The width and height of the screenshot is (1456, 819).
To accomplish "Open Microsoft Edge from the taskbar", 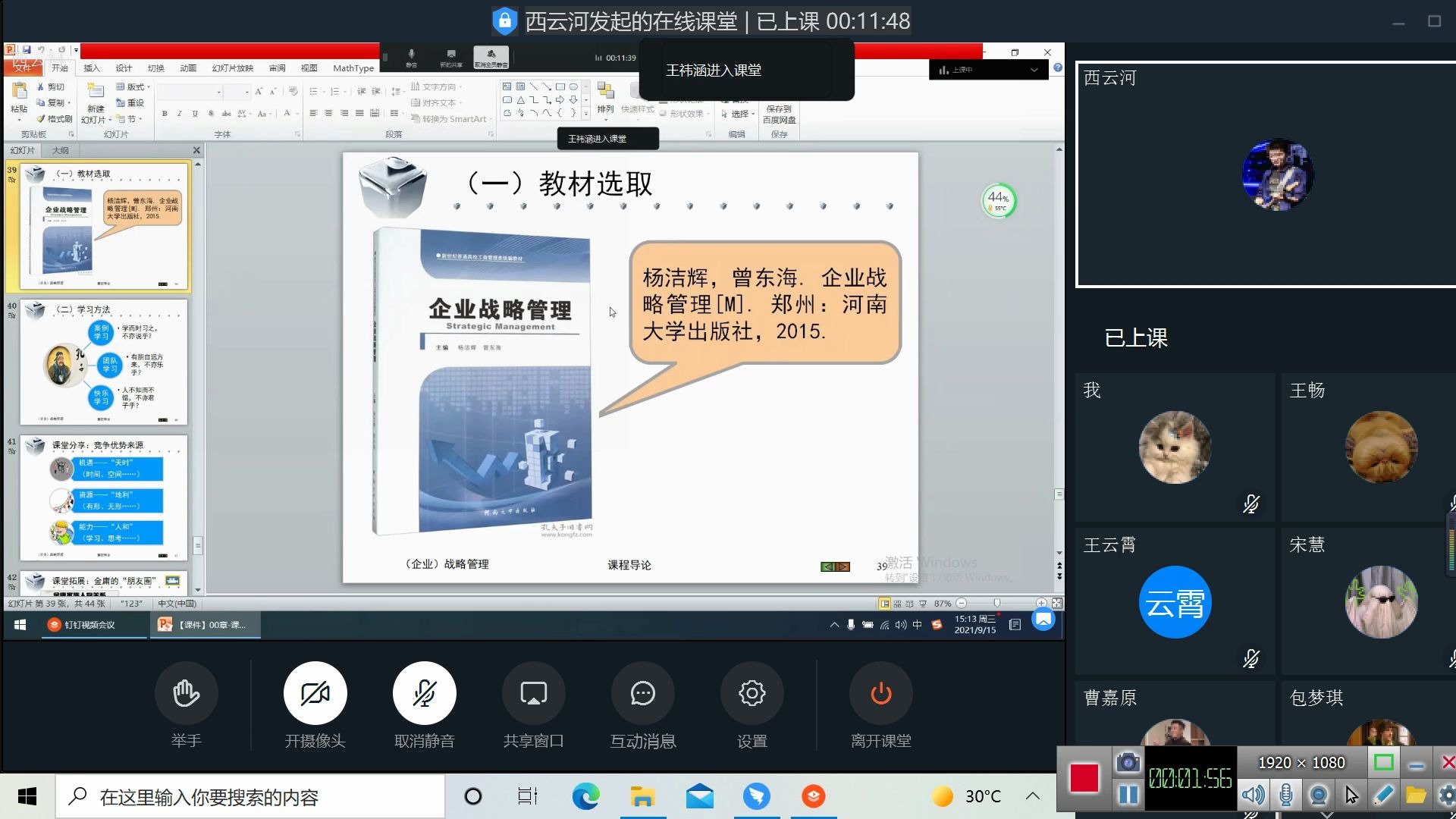I will point(585,796).
